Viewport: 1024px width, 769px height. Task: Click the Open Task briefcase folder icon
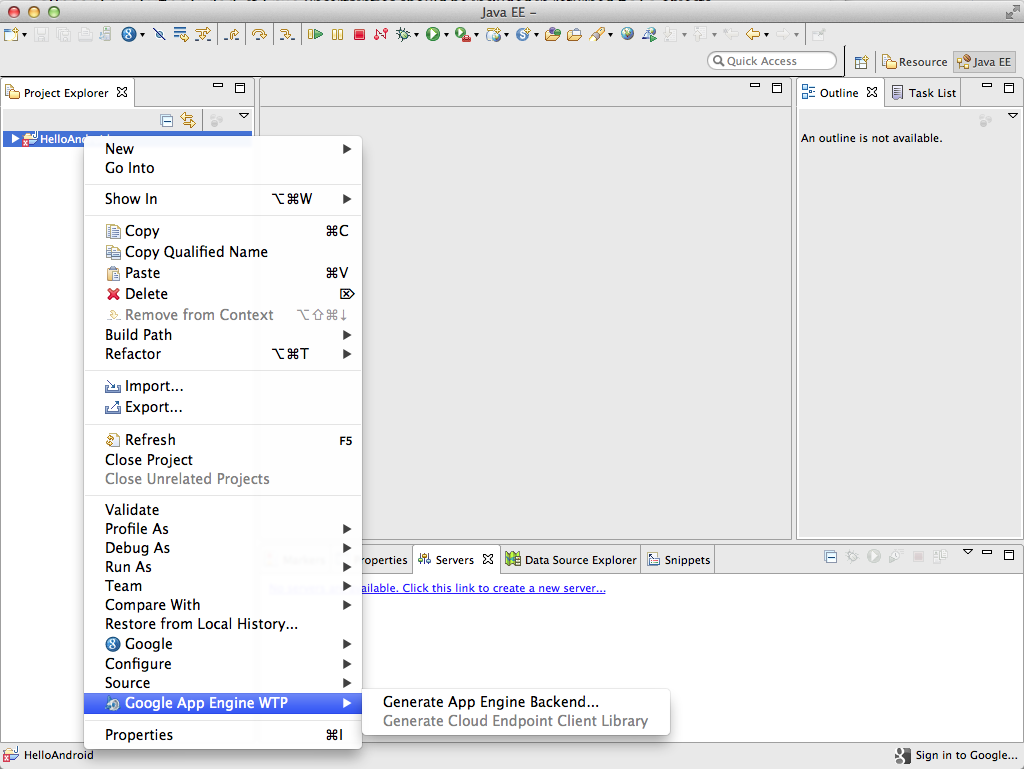pos(574,35)
